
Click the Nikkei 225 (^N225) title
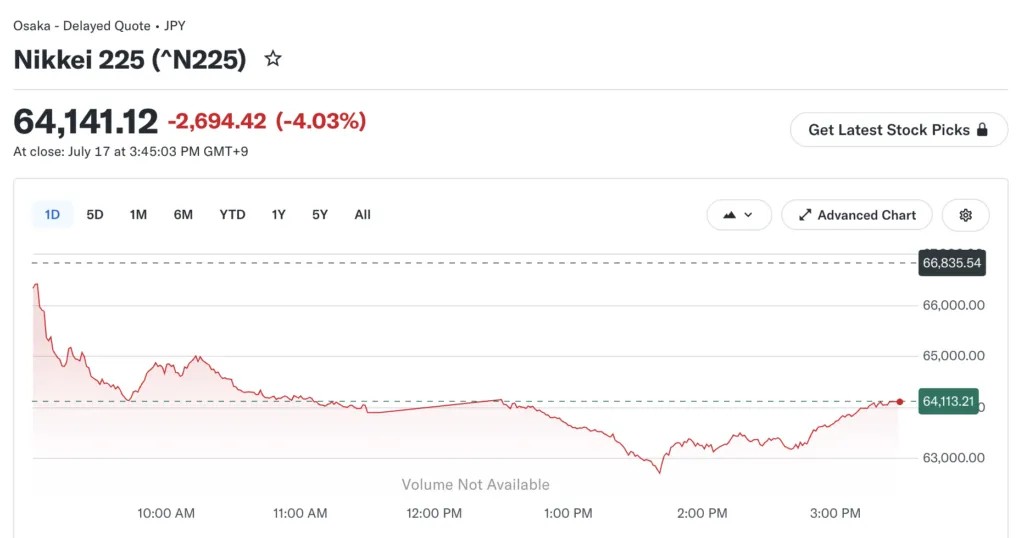click(130, 59)
